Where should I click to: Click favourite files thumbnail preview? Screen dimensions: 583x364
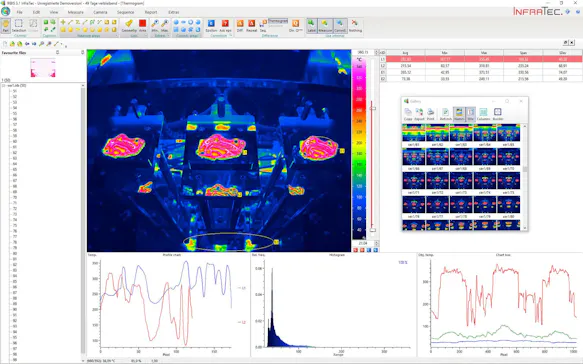pos(43,67)
